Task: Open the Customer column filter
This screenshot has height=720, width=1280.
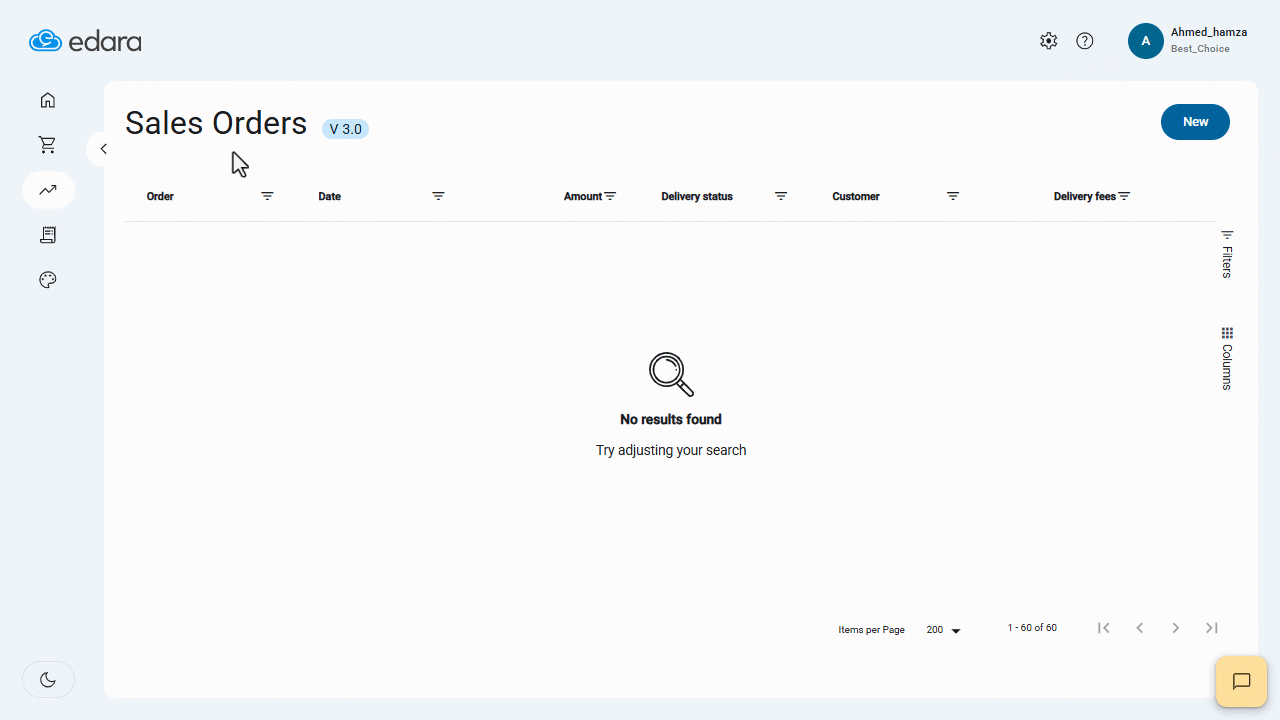Action: [x=953, y=196]
